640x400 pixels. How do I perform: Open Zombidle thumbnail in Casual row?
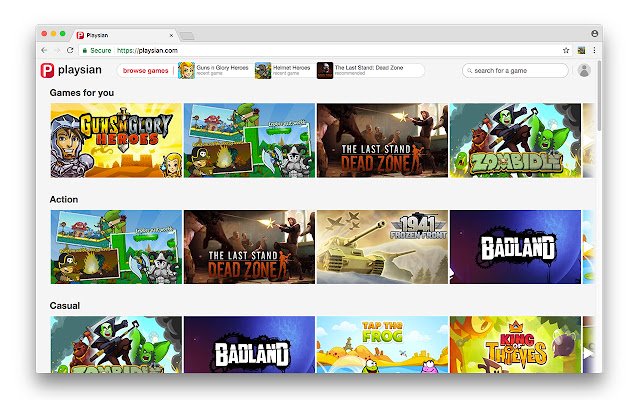[116, 344]
